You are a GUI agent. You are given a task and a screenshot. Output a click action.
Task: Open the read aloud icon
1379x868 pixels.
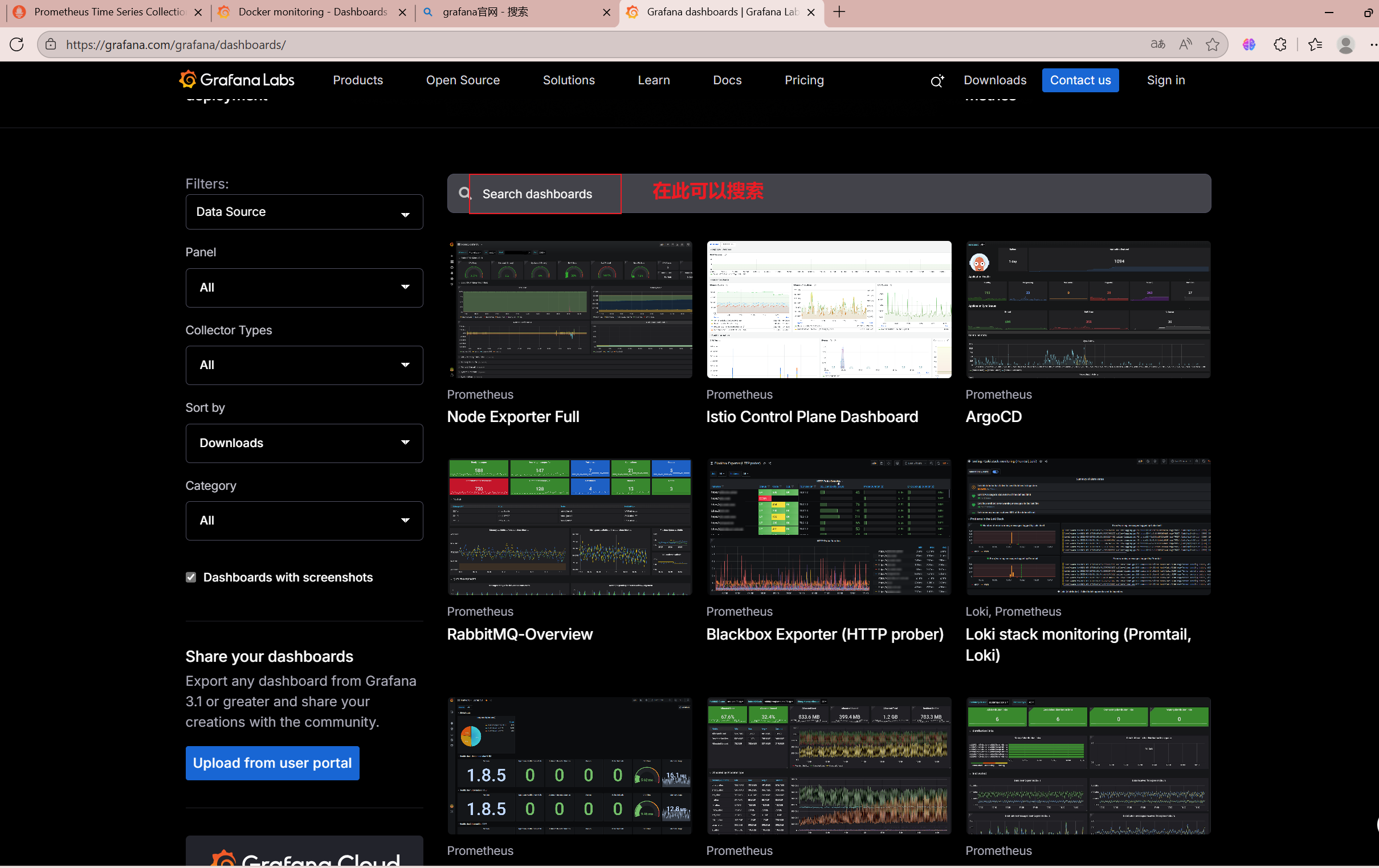pos(1185,44)
